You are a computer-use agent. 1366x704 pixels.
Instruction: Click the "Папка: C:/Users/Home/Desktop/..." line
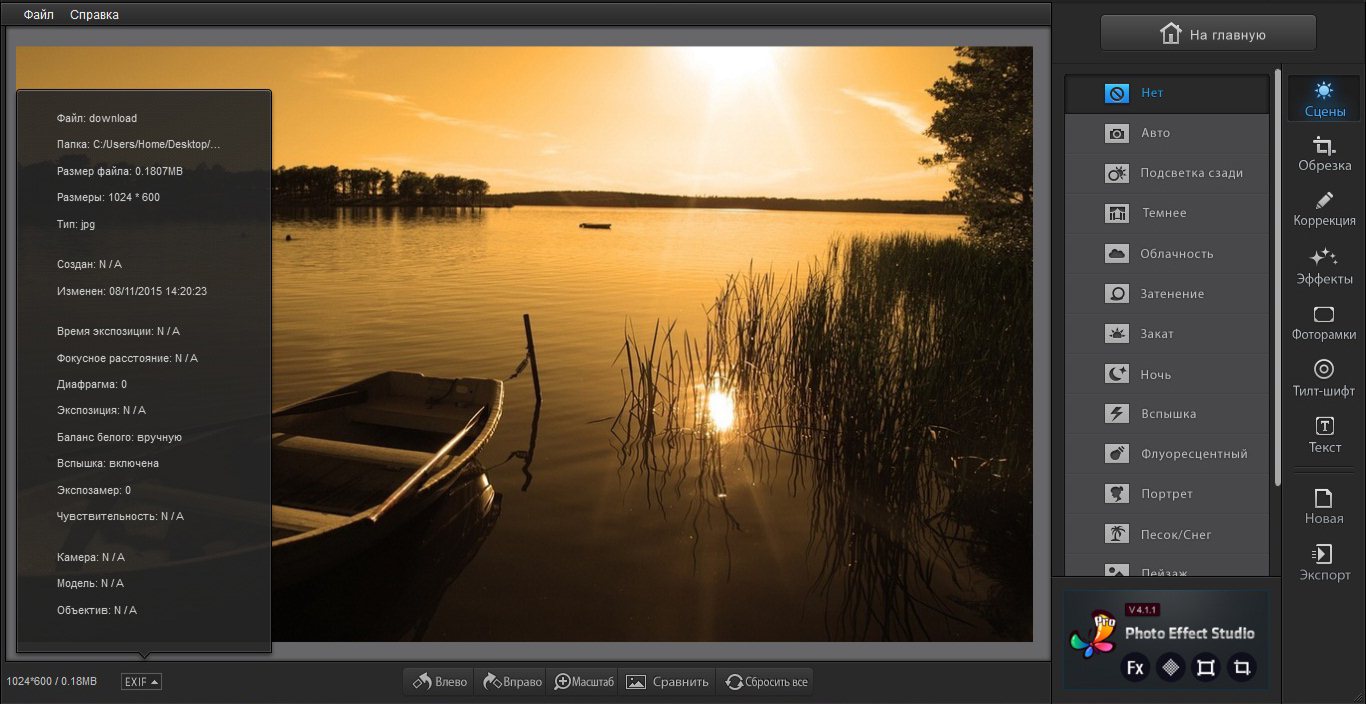[x=139, y=144]
